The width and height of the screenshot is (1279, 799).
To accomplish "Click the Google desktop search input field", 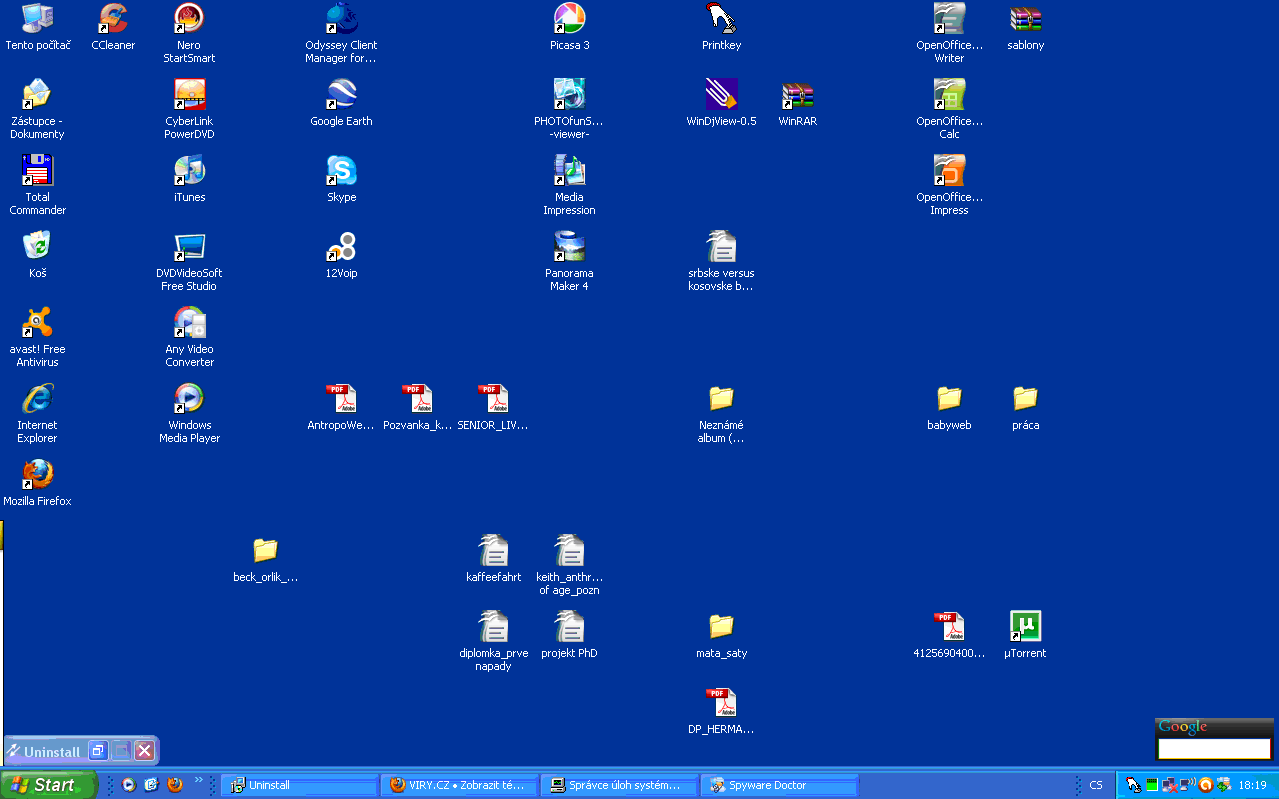I will click(x=1213, y=748).
